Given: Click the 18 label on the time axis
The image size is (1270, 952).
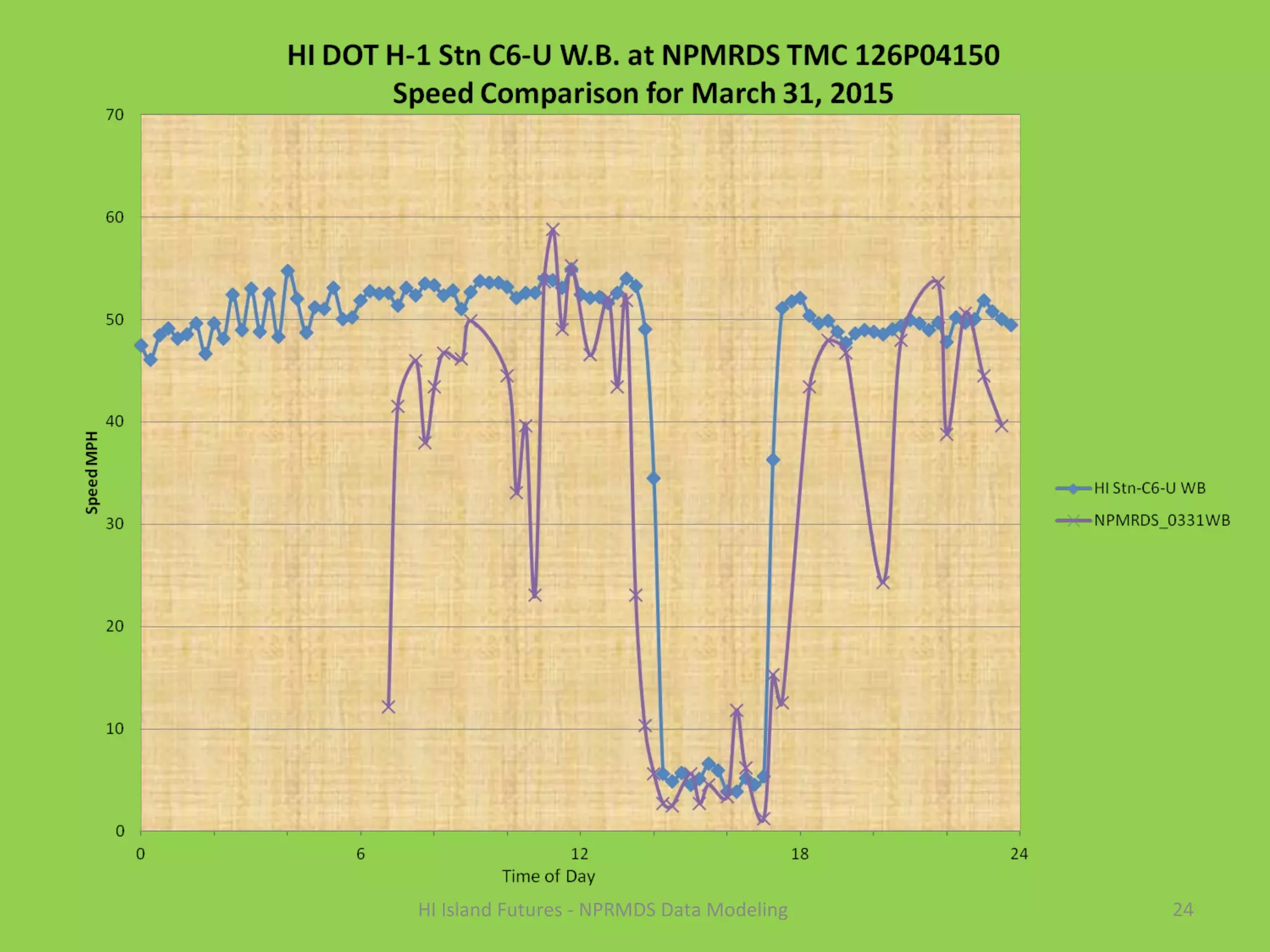Looking at the screenshot, I should (x=800, y=854).
